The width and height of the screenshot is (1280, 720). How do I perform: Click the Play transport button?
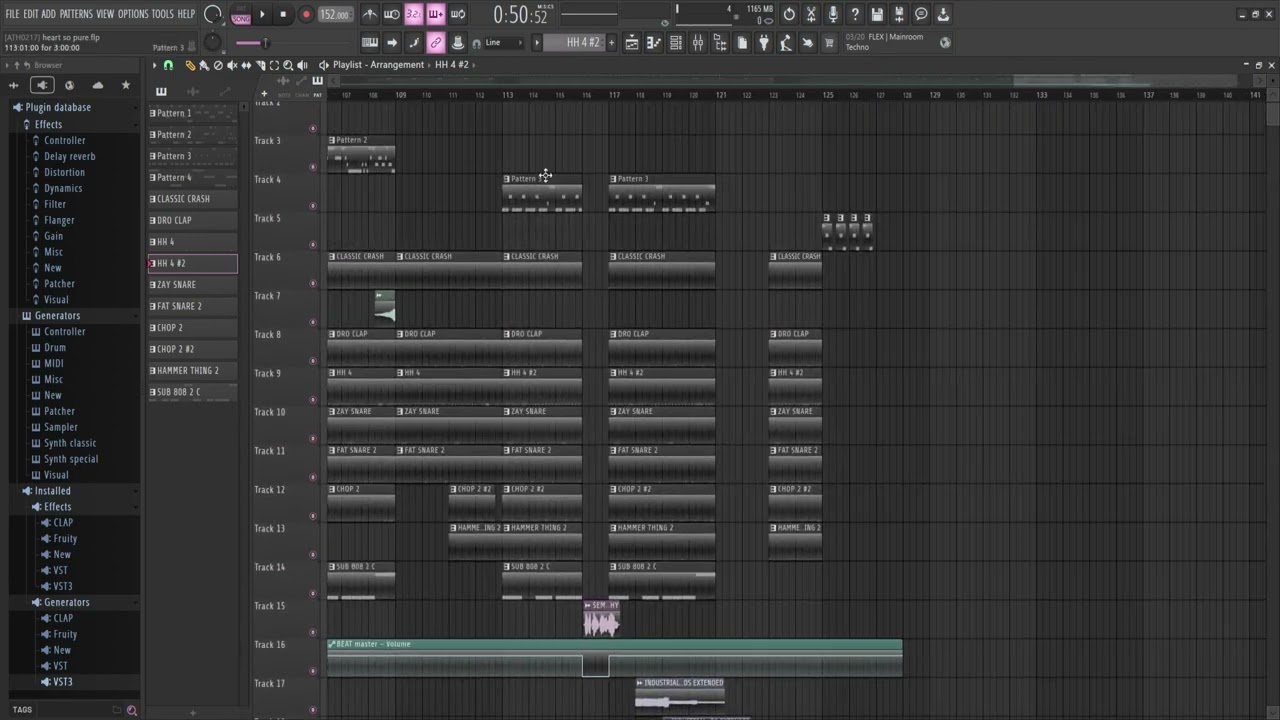pyautogui.click(x=262, y=15)
